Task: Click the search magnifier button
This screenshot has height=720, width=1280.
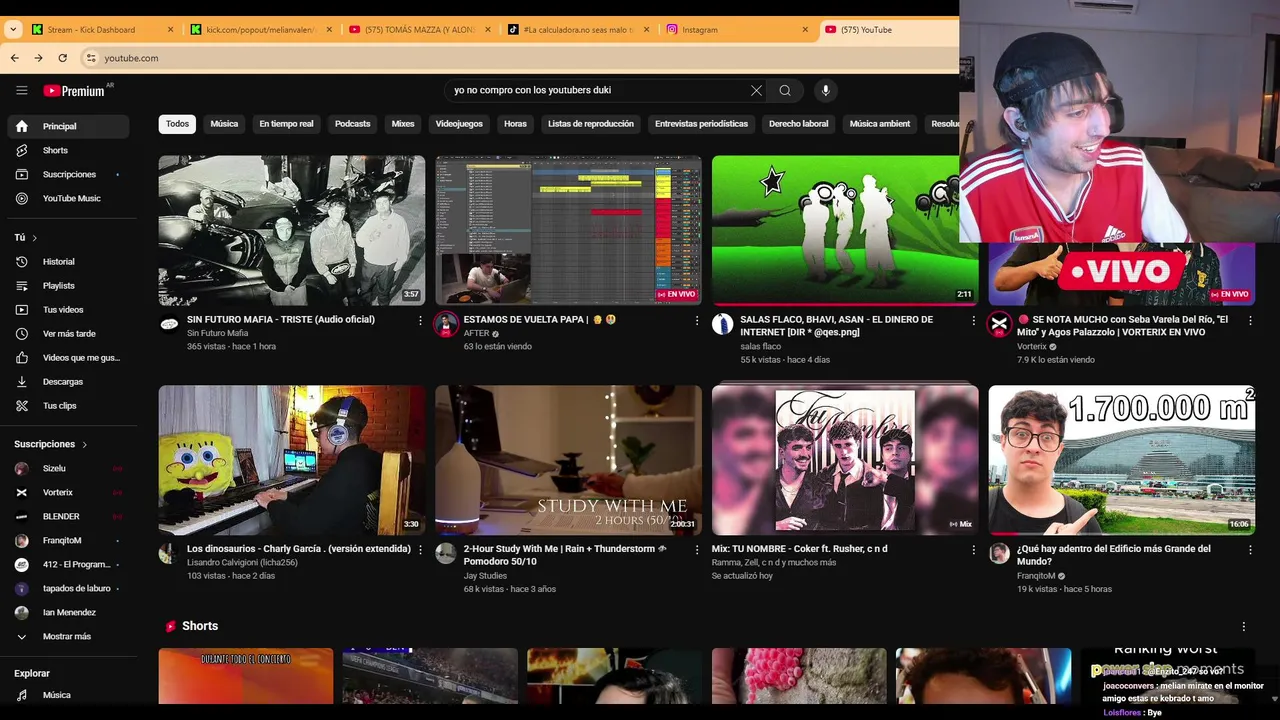Action: pyautogui.click(x=785, y=90)
